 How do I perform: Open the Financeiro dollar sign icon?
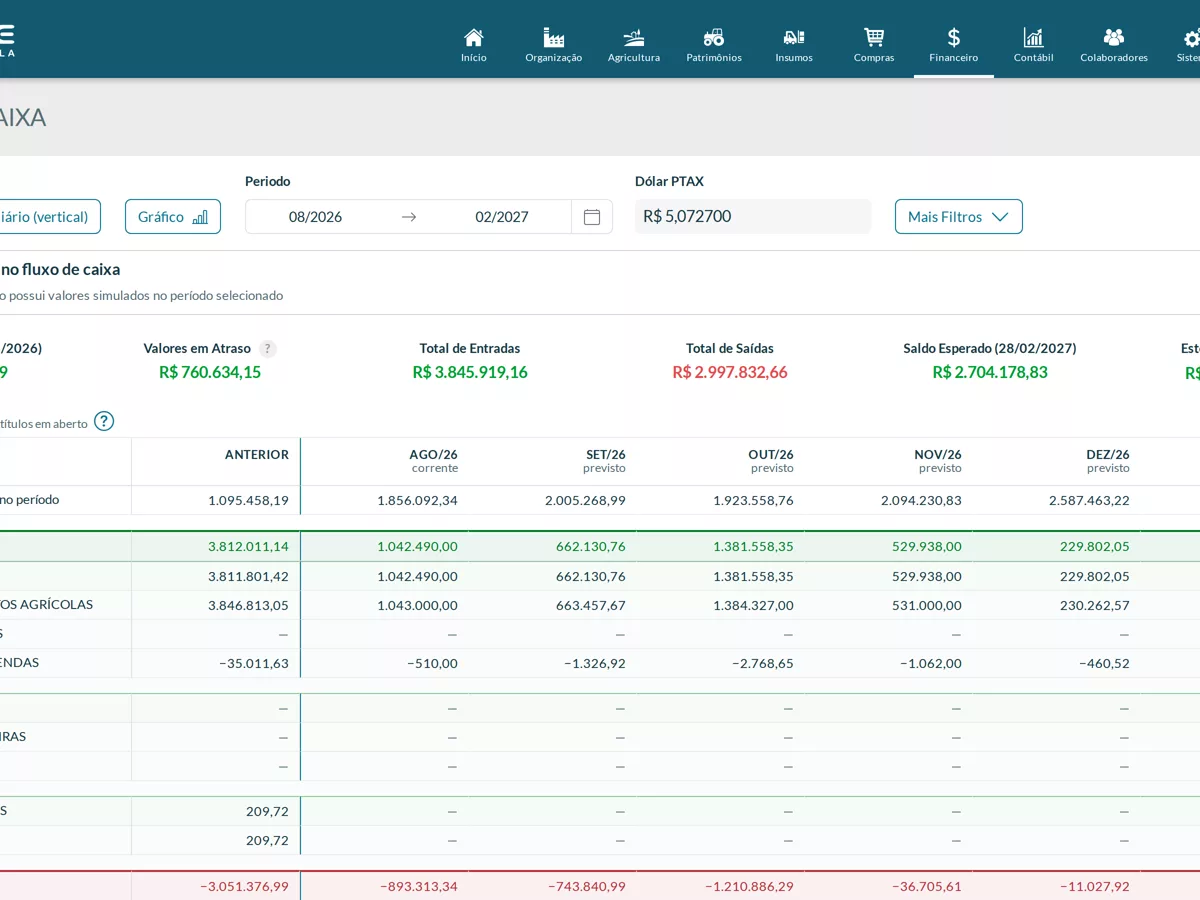point(954,38)
